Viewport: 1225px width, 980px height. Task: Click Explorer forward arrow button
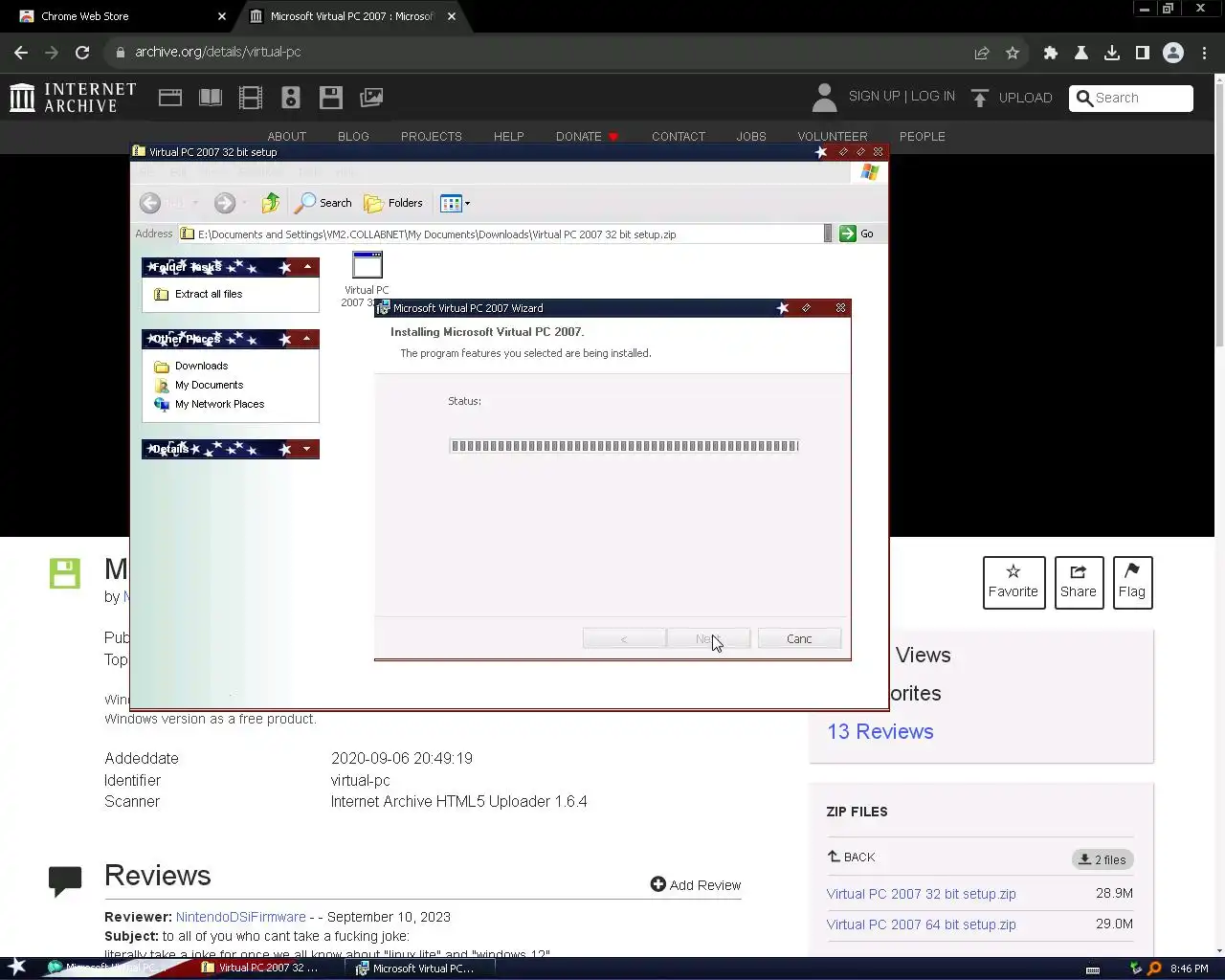[x=225, y=203]
